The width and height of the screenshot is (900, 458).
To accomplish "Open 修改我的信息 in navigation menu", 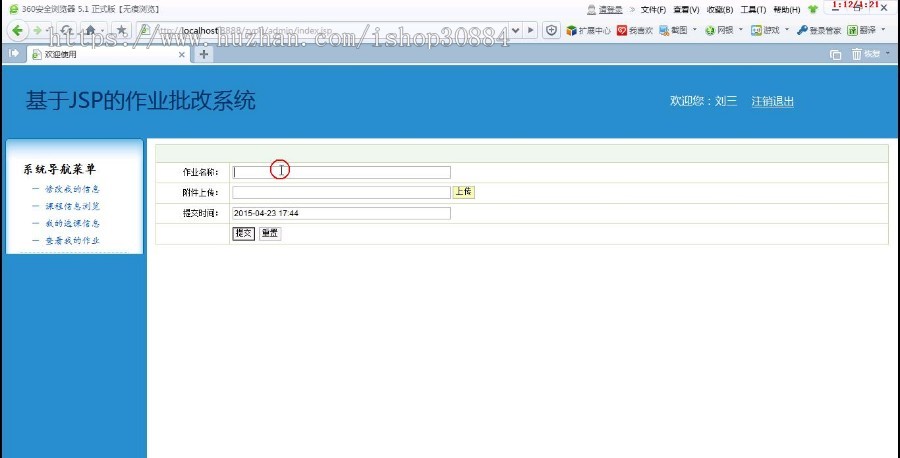I will 72,189.
